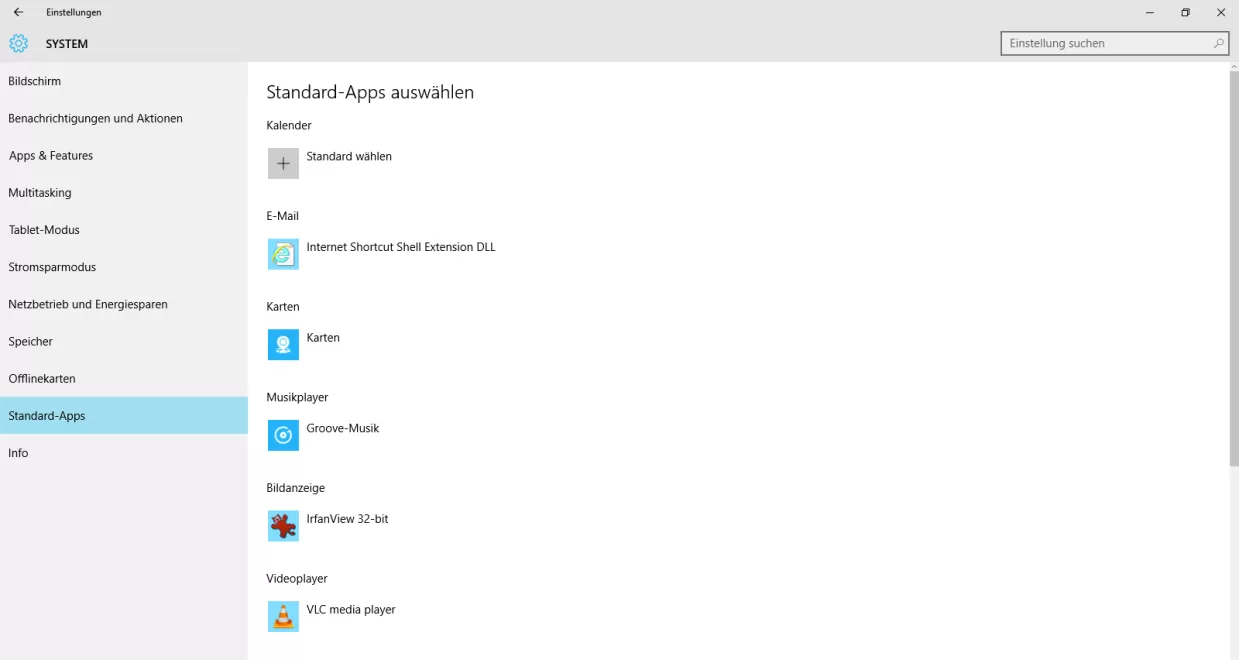Open Netzbetrieb und Energiesparen

coord(88,304)
